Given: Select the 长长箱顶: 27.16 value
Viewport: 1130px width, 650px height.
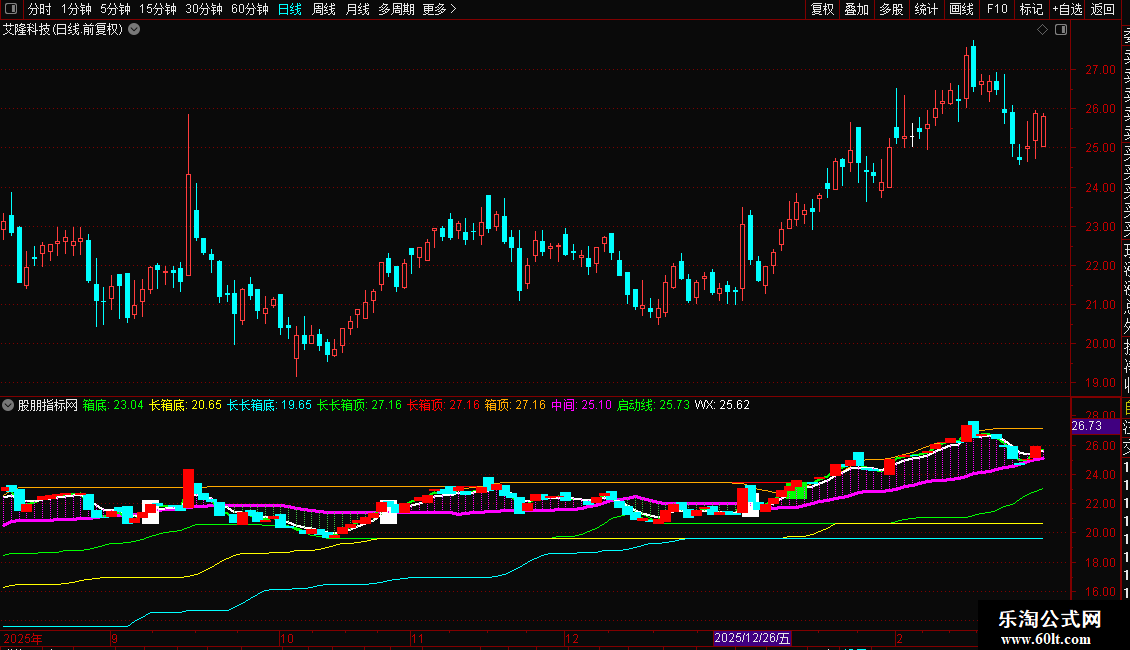Looking at the screenshot, I should click(360, 405).
